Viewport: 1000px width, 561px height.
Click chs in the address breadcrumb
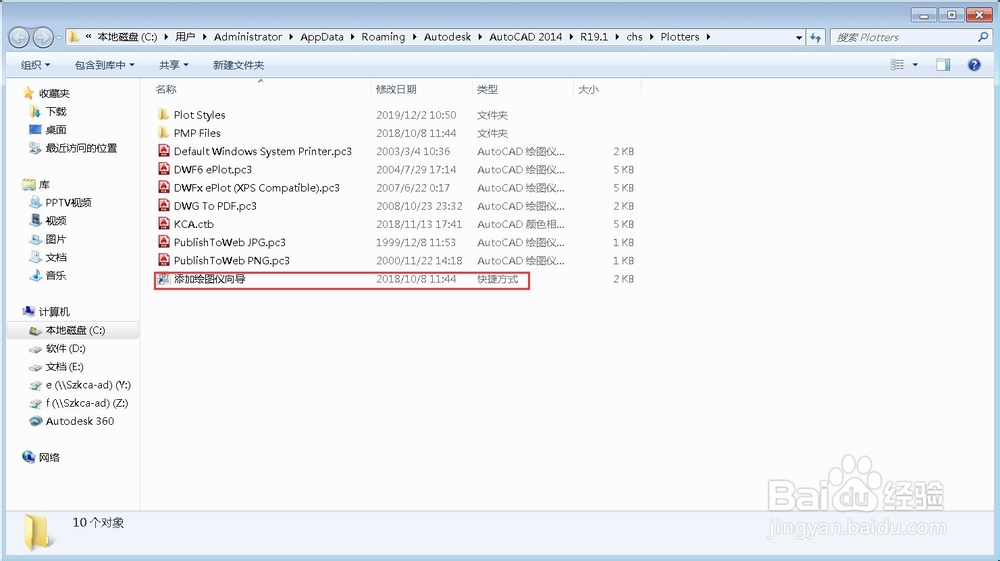pos(635,37)
